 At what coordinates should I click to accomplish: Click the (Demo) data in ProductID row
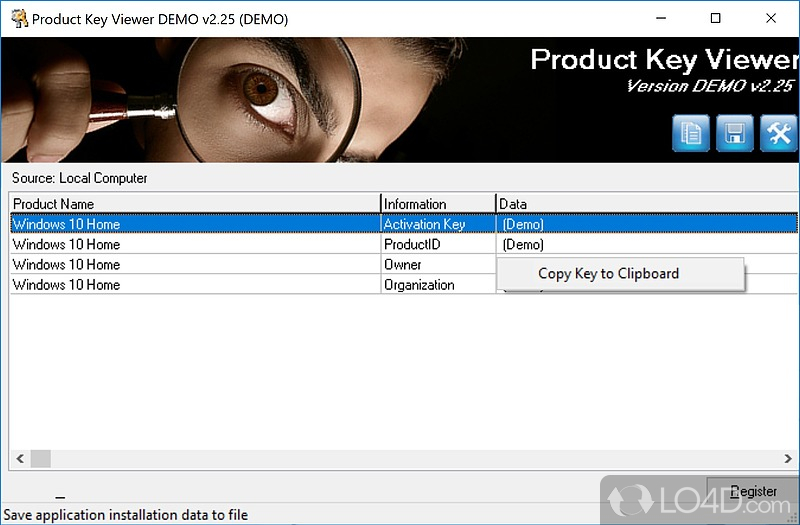[x=523, y=244]
